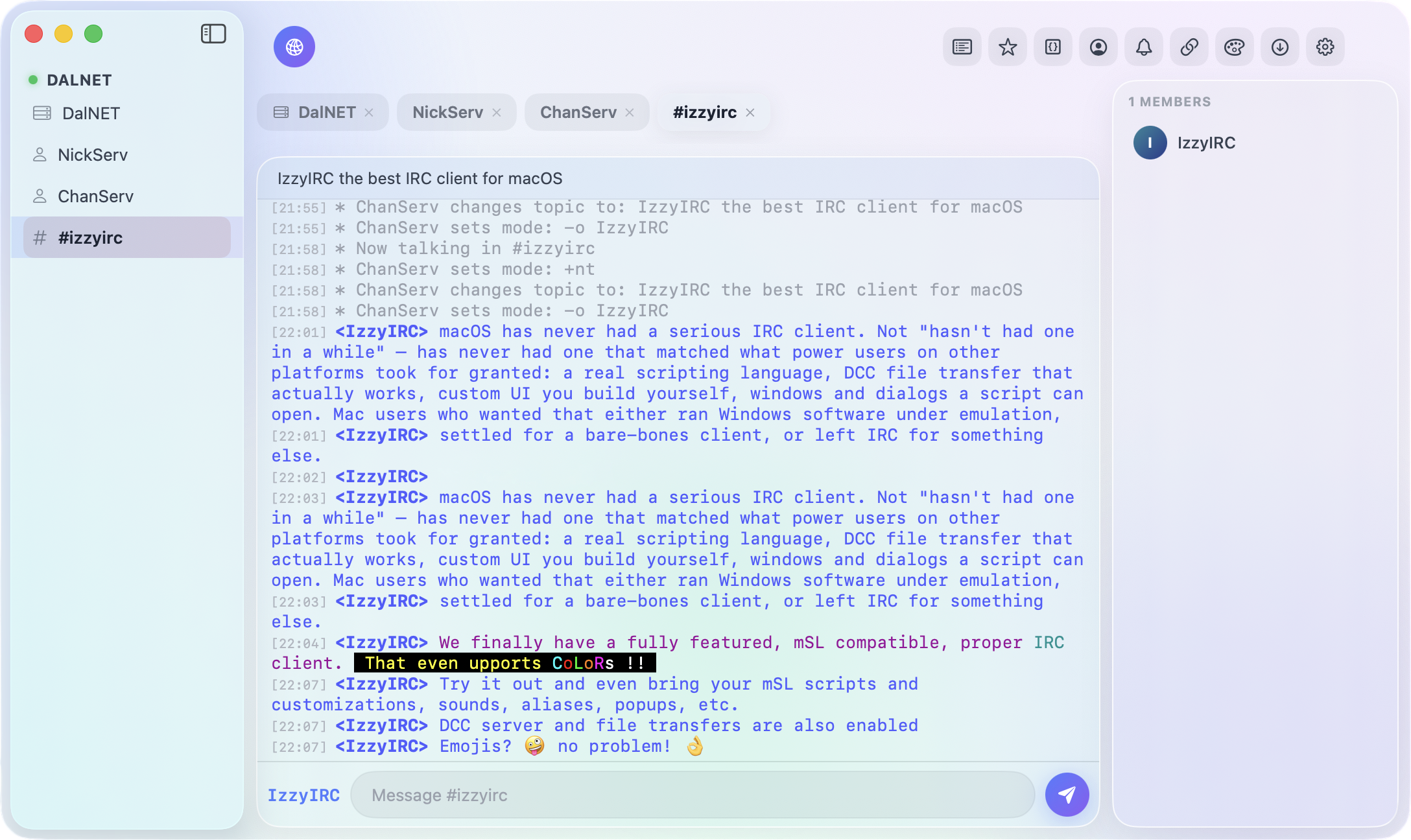Select #izzyirc channel in sidebar
Screen dimensions: 1411x840
pos(127,237)
